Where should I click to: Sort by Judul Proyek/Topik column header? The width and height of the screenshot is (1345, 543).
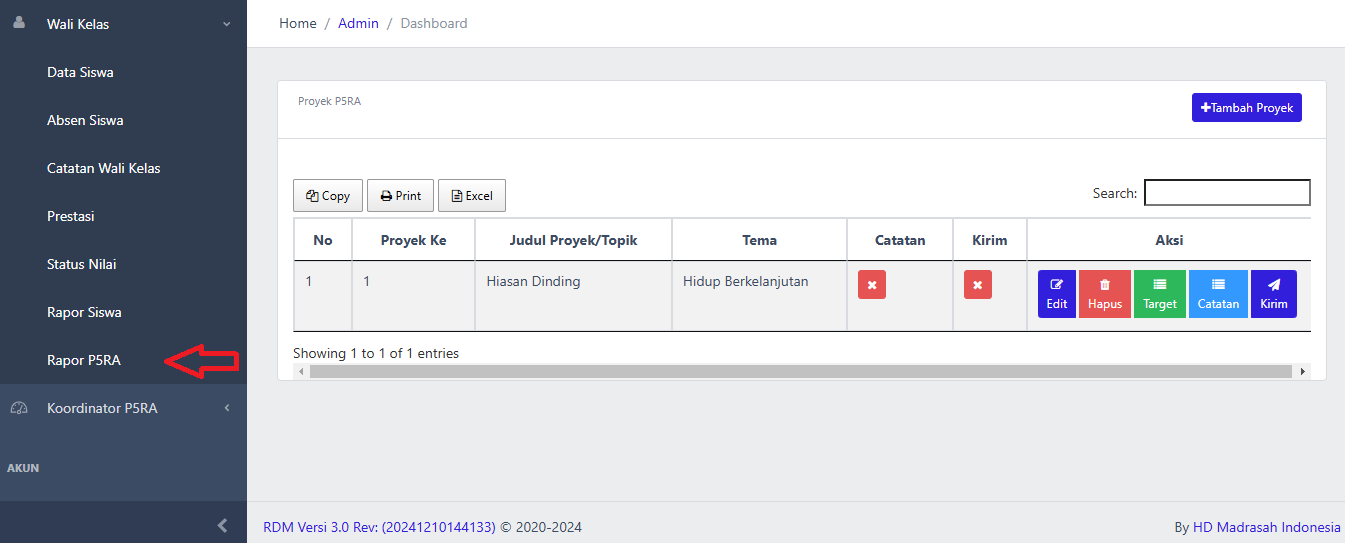tap(573, 240)
